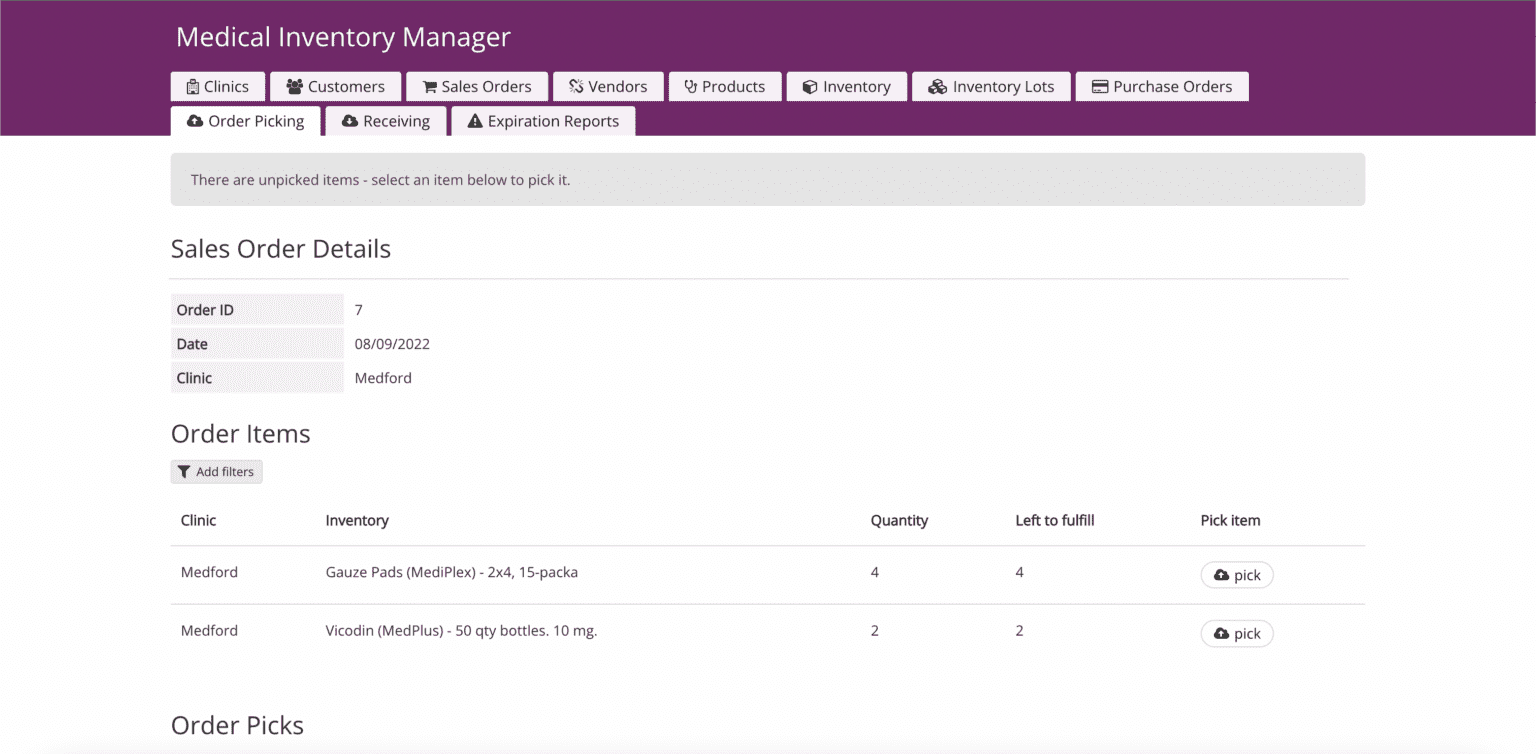Click the Customers people icon
The height and width of the screenshot is (754, 1536).
pyautogui.click(x=294, y=86)
